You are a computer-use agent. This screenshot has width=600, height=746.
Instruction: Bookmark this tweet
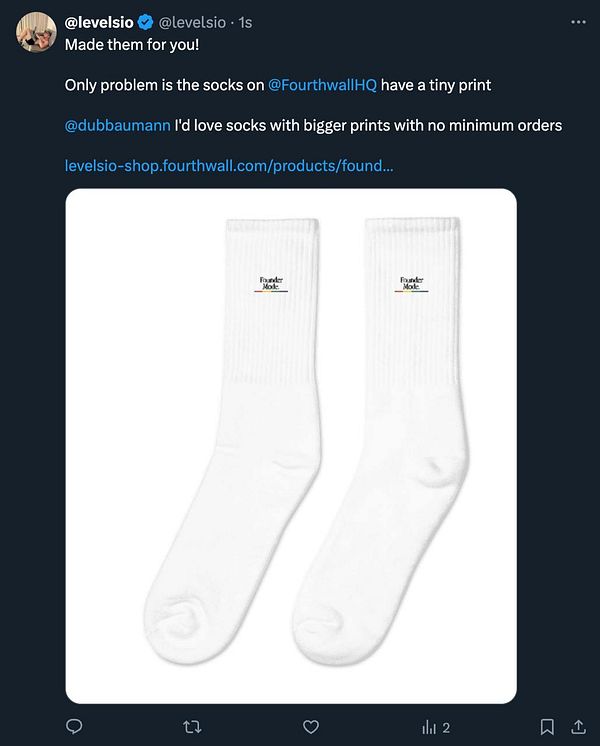(x=547, y=726)
